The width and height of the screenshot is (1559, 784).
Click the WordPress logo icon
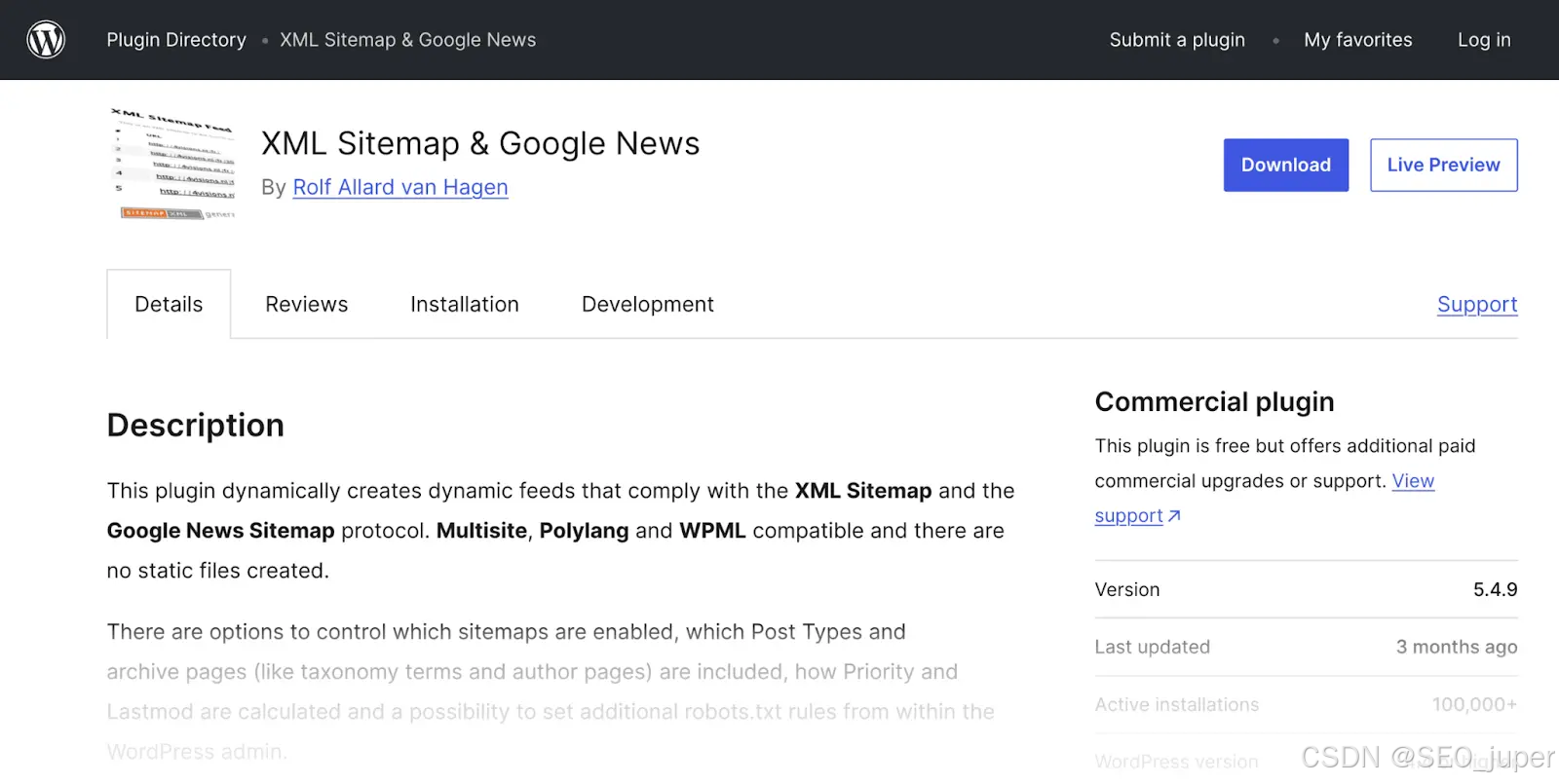pos(46,40)
